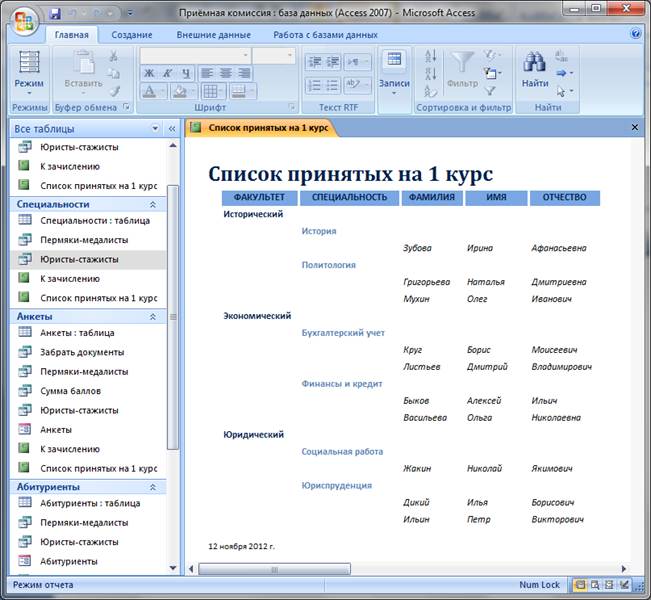Open the selection filter dropdown icon
Image resolution: width=651 pixels, height=600 pixels.
(492, 55)
